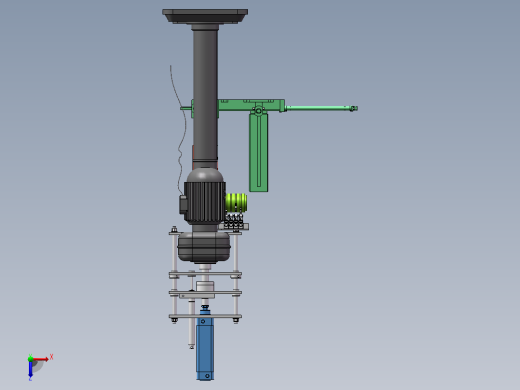Select the green horizontal arm bracket
The height and width of the screenshot is (390, 520).
pos(250,105)
